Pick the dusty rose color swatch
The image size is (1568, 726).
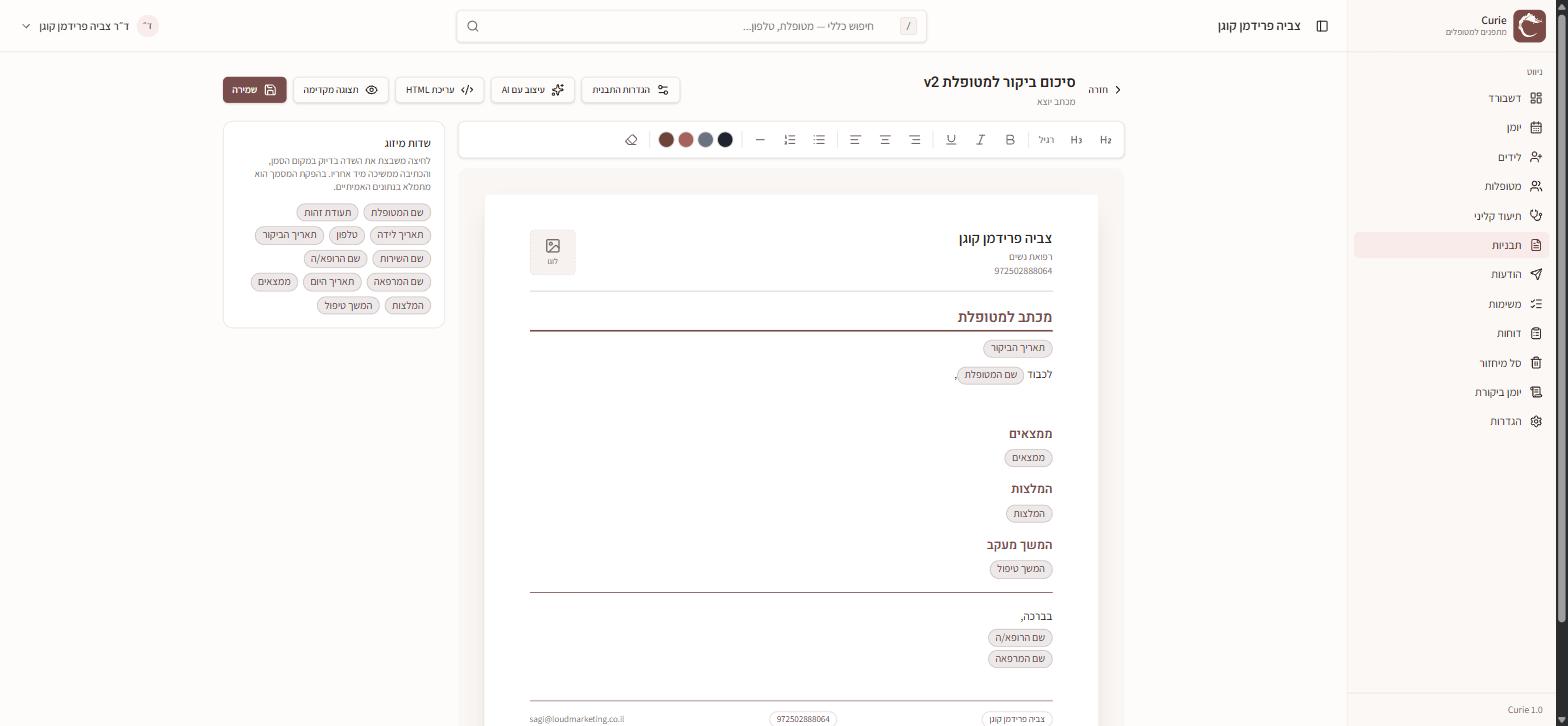tap(686, 140)
